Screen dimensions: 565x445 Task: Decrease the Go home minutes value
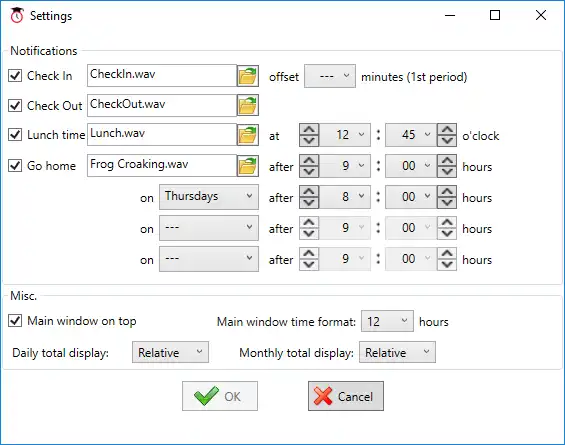click(447, 172)
